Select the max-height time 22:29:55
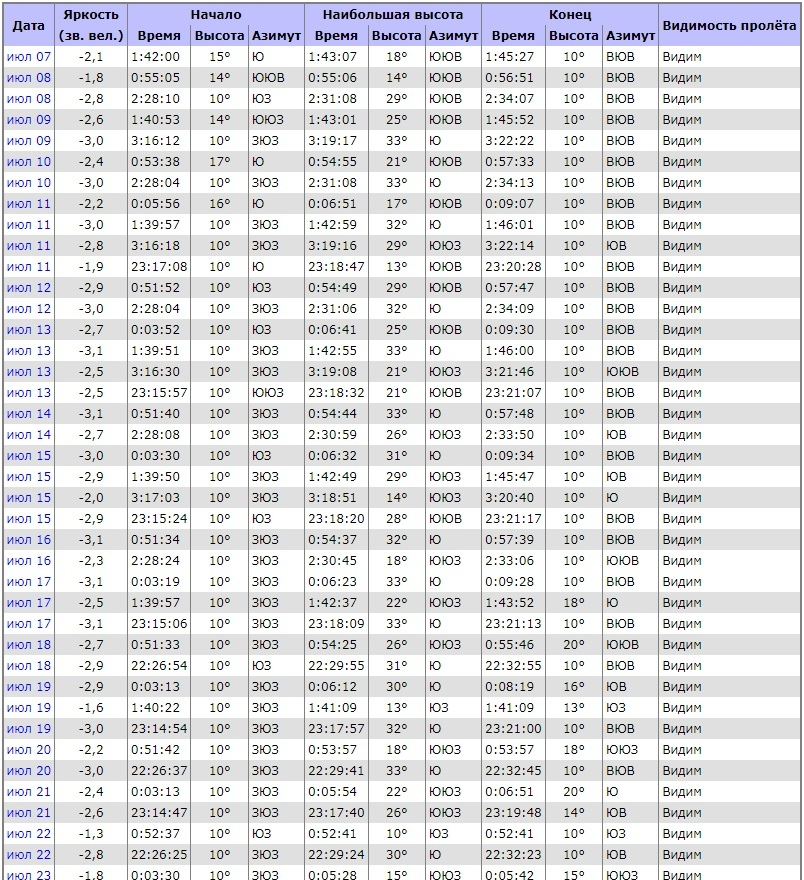Viewport: 804px width, 880px height. (x=336, y=666)
